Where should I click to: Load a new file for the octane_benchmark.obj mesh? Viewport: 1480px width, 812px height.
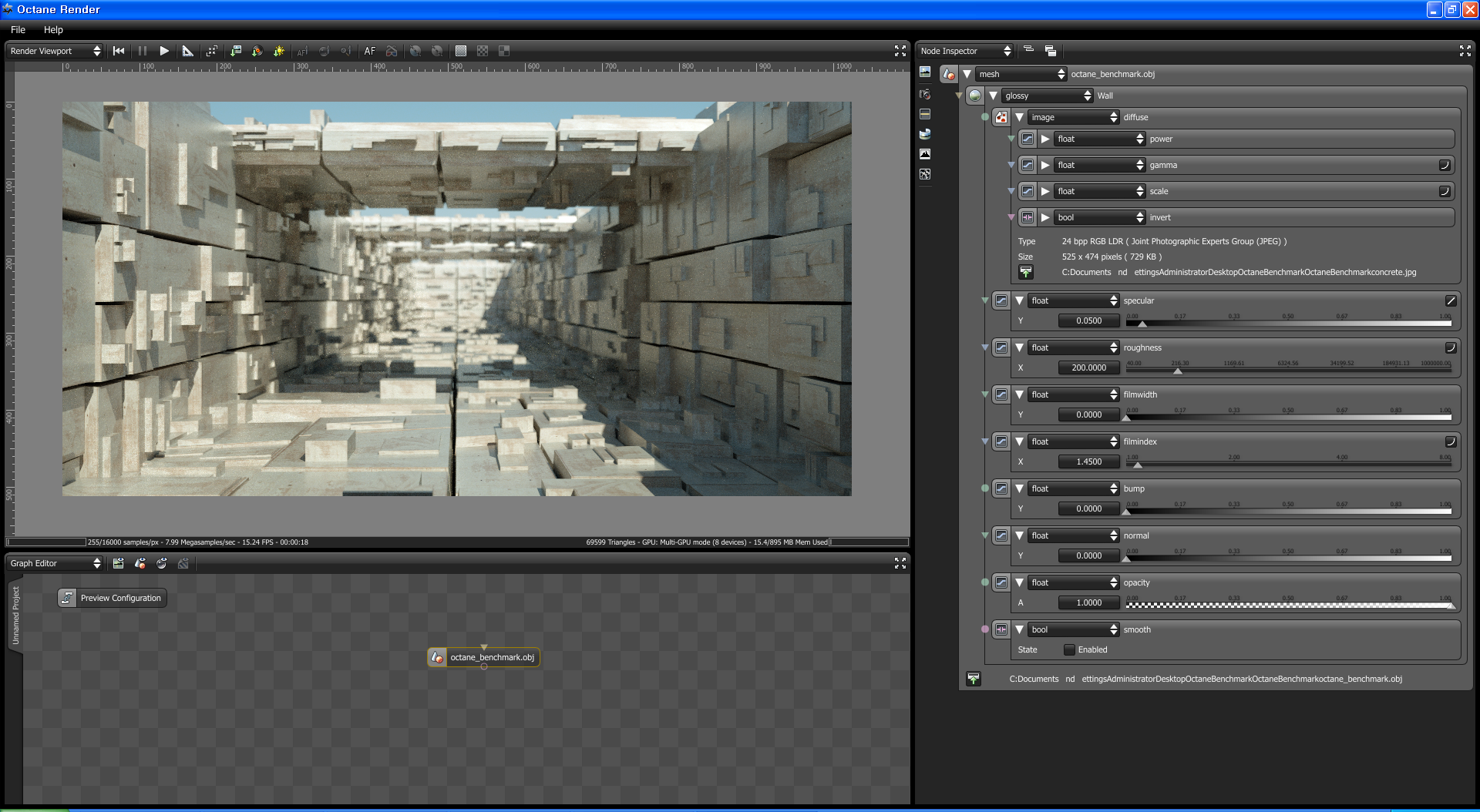coord(974,679)
